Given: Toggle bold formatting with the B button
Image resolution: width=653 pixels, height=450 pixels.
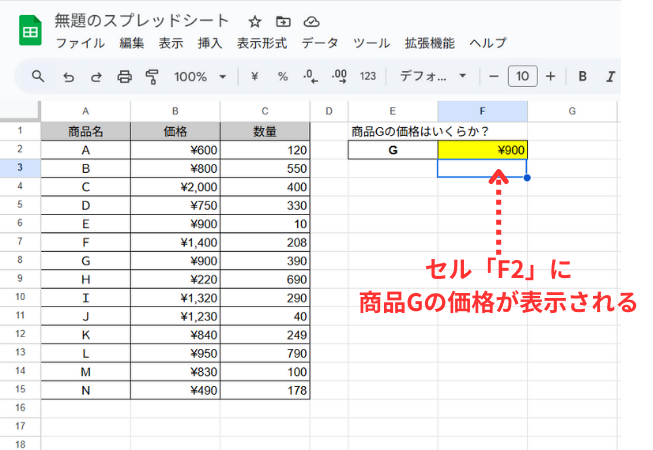Looking at the screenshot, I should click(x=581, y=76).
